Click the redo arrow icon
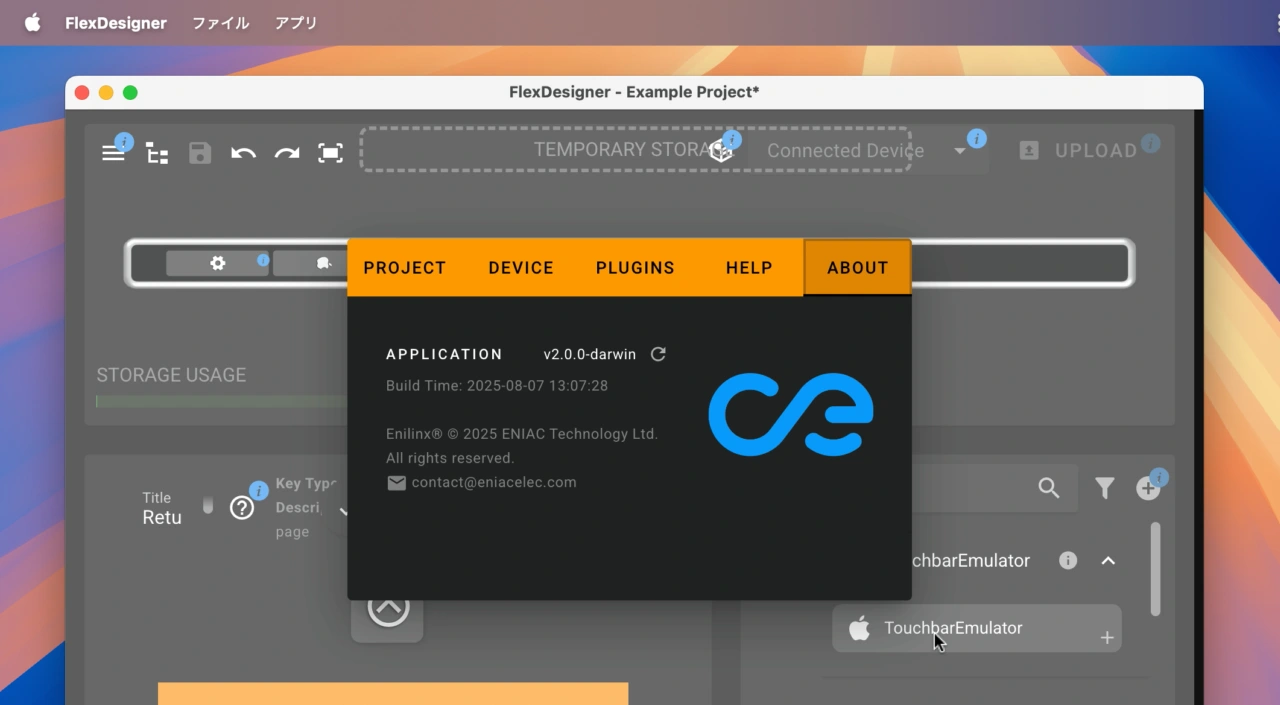 [x=287, y=152]
